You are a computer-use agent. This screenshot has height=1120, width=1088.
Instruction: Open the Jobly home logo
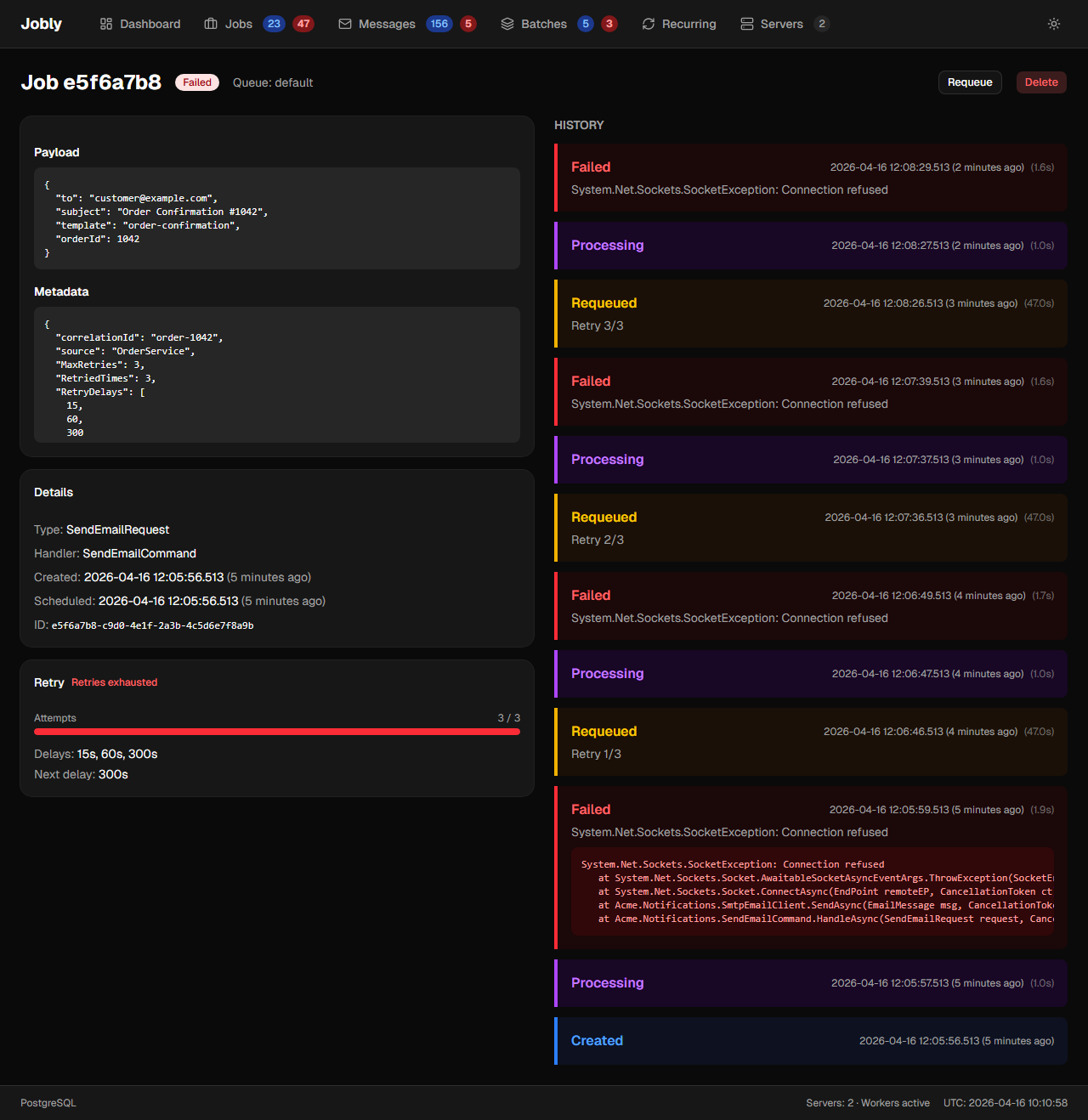pos(41,24)
